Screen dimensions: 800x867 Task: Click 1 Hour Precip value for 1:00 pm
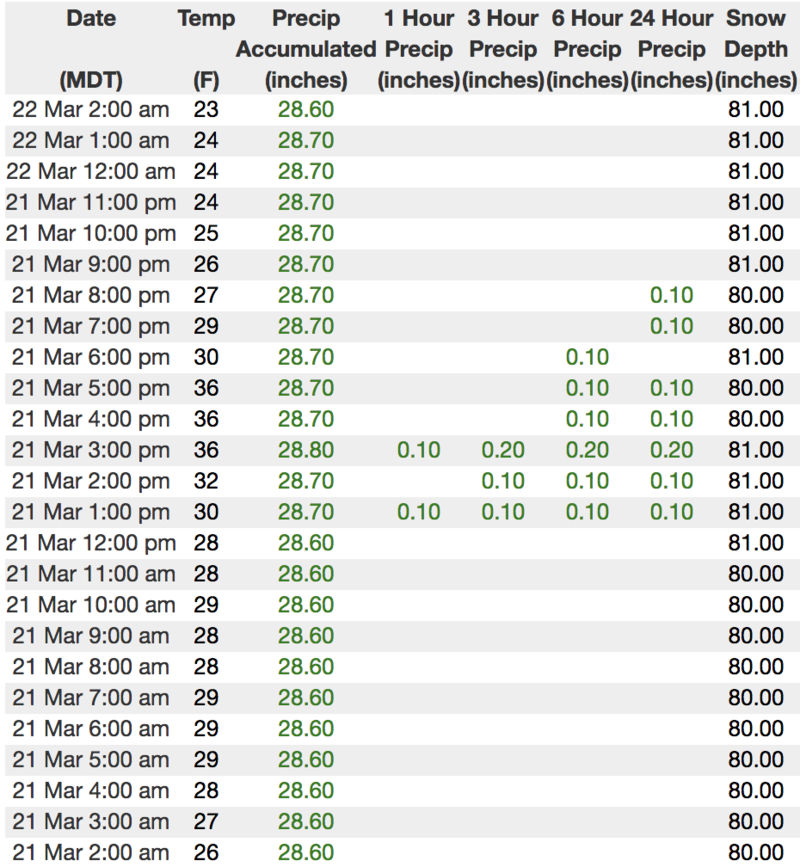pyautogui.click(x=418, y=512)
